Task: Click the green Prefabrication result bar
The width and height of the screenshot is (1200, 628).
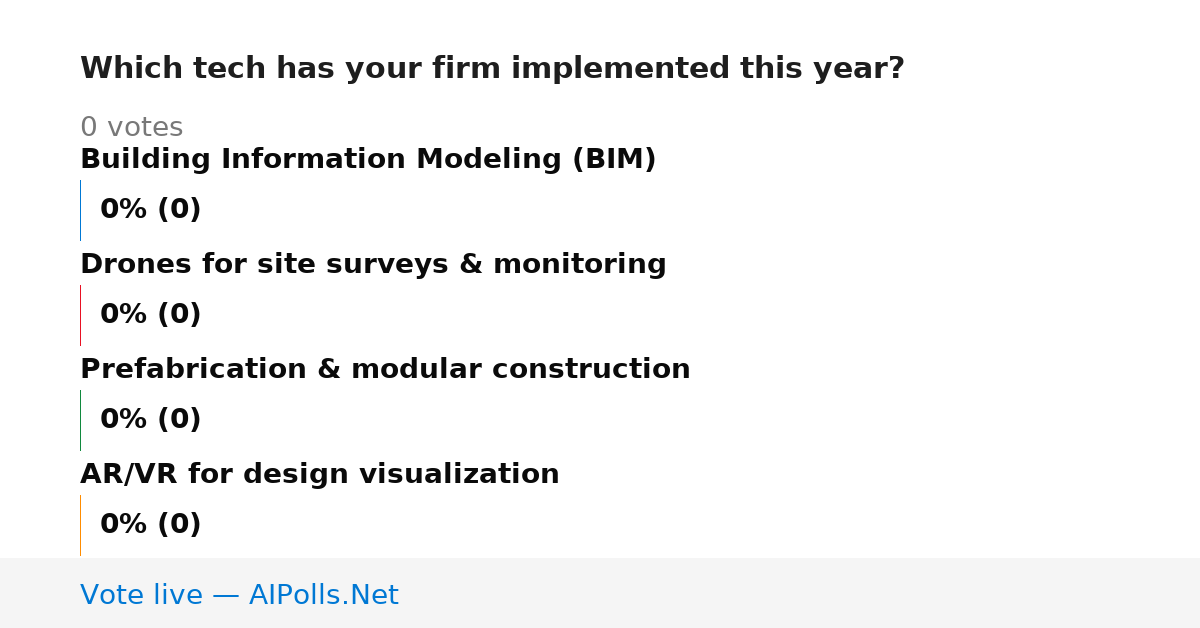Action: click(x=80, y=420)
